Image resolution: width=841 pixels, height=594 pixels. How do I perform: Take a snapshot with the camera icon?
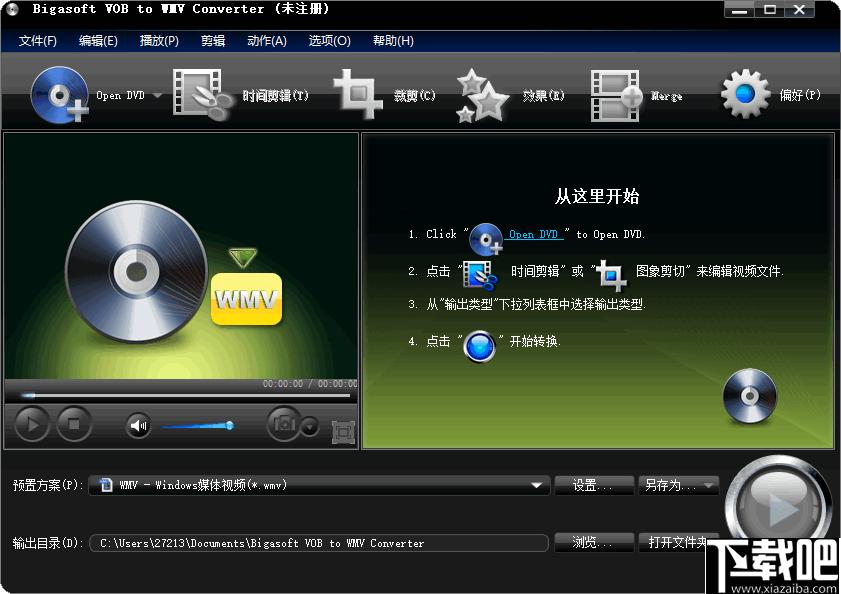pyautogui.click(x=284, y=424)
